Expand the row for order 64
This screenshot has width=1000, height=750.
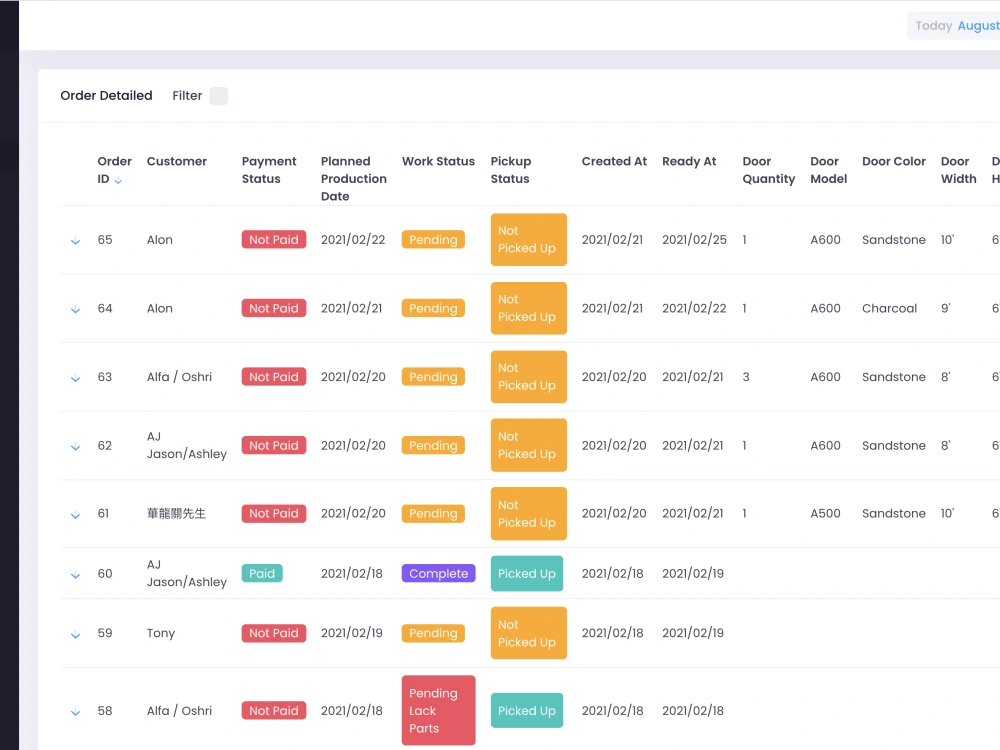pyautogui.click(x=75, y=309)
